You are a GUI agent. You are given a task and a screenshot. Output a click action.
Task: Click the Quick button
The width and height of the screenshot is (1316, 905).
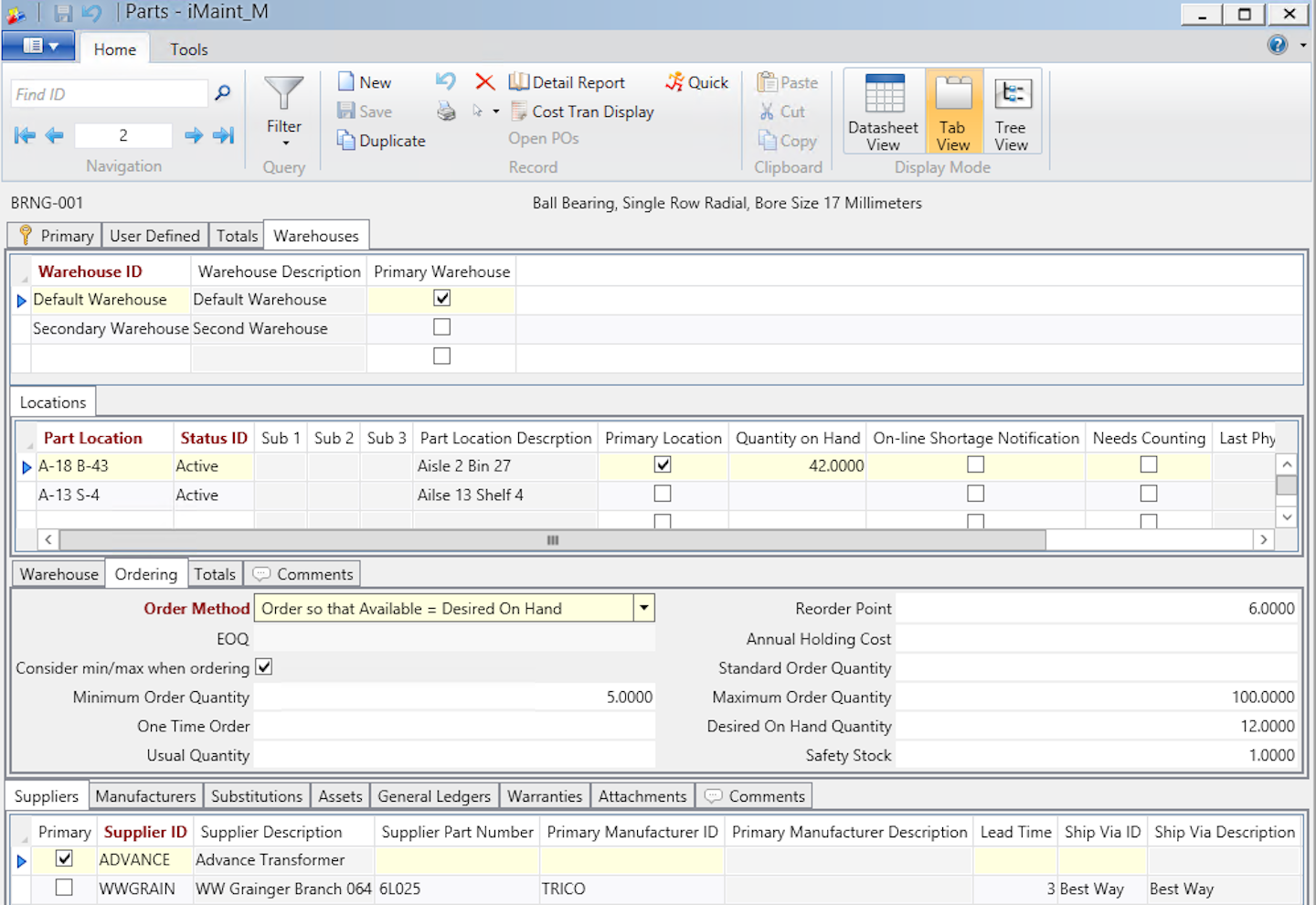point(696,81)
